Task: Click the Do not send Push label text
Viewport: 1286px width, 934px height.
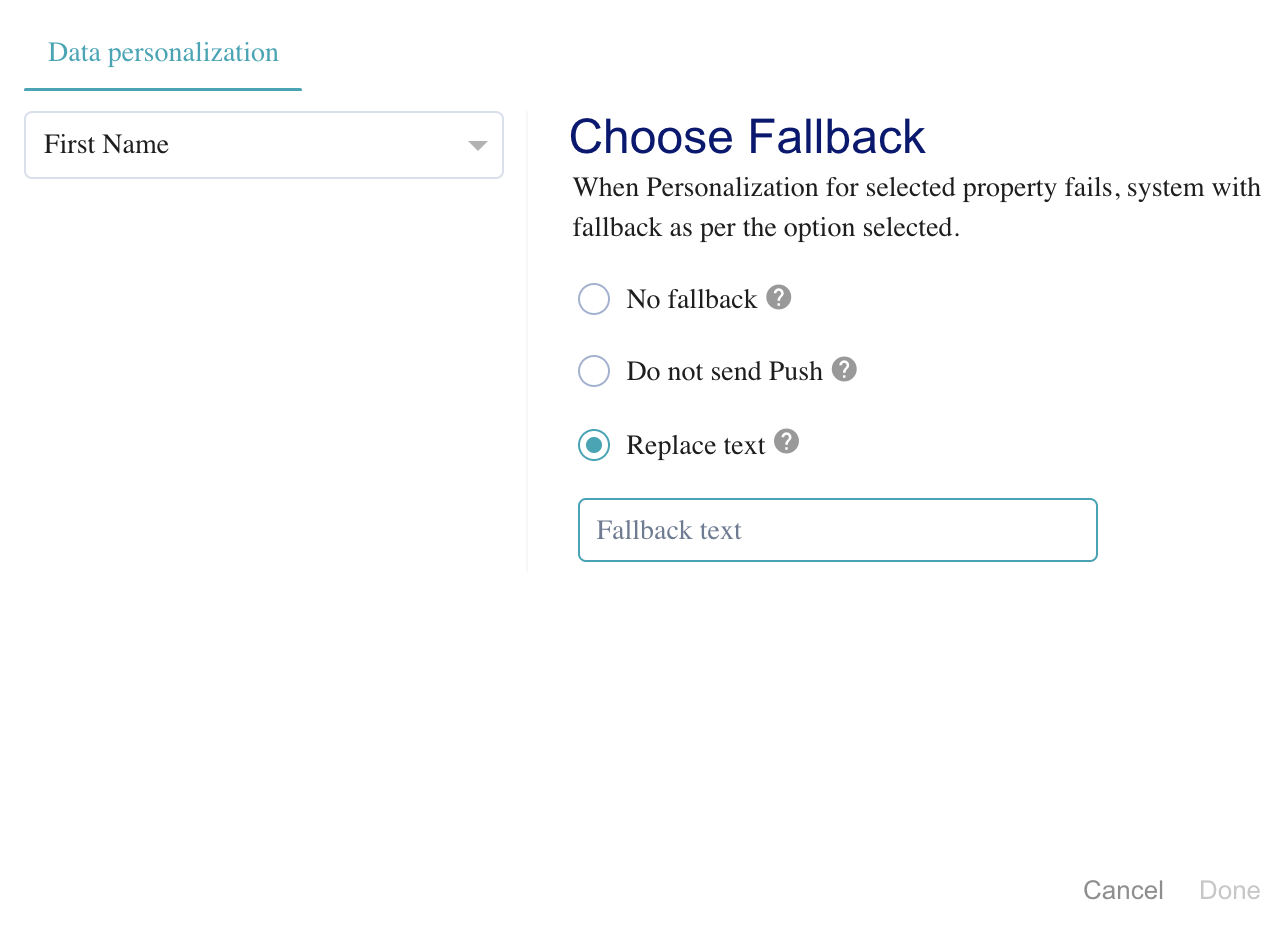Action: 724,371
